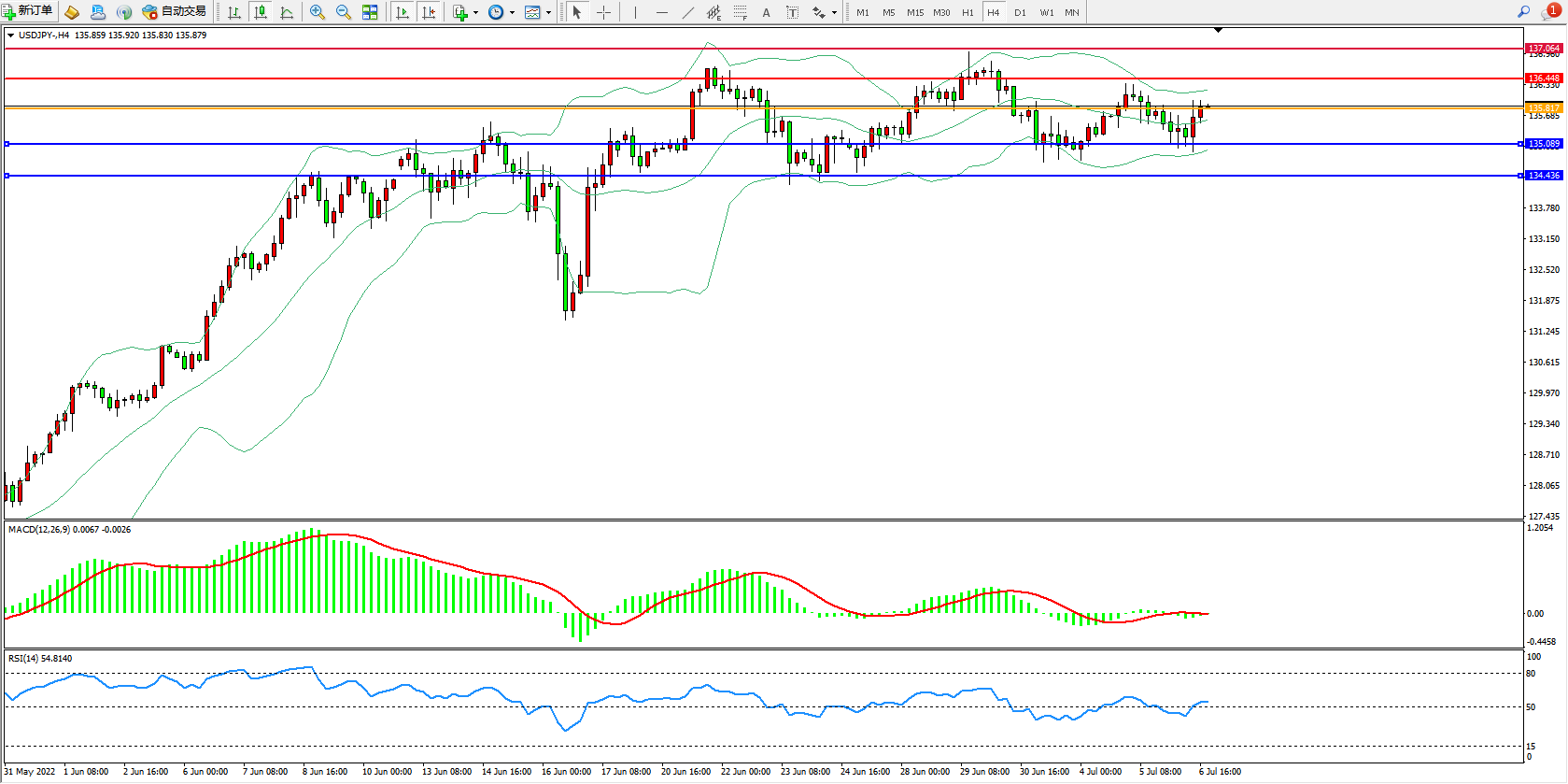Open the indicators list dropdown
Screen dimensions: 1568x784
point(464,12)
